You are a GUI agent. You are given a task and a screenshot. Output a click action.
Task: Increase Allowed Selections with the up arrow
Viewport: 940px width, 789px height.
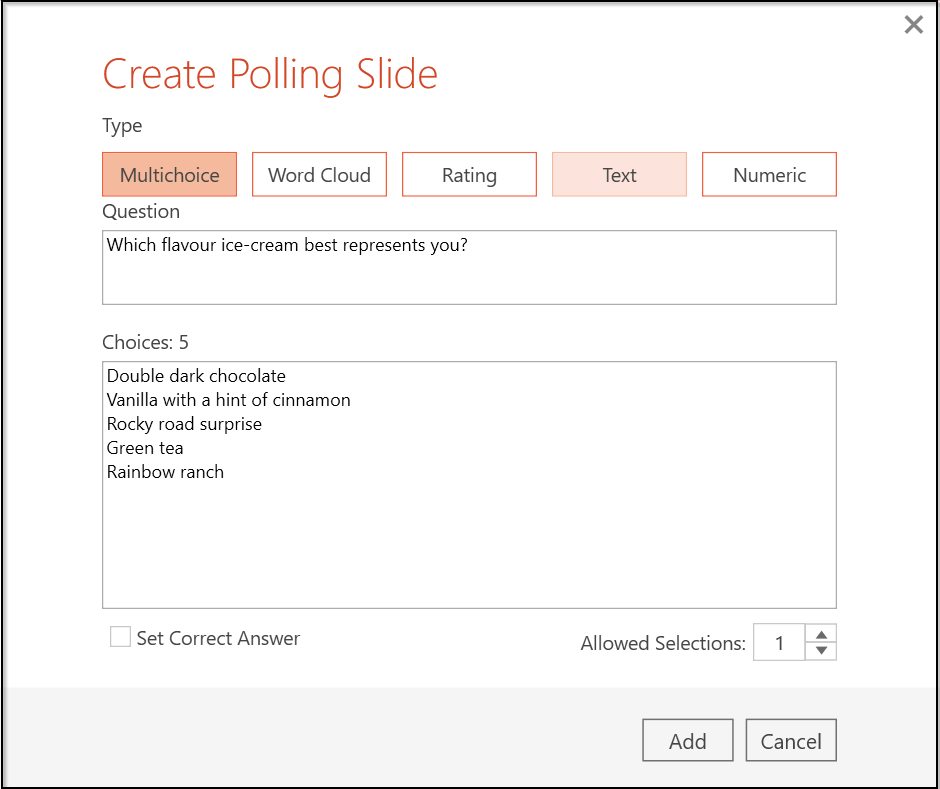click(x=821, y=634)
